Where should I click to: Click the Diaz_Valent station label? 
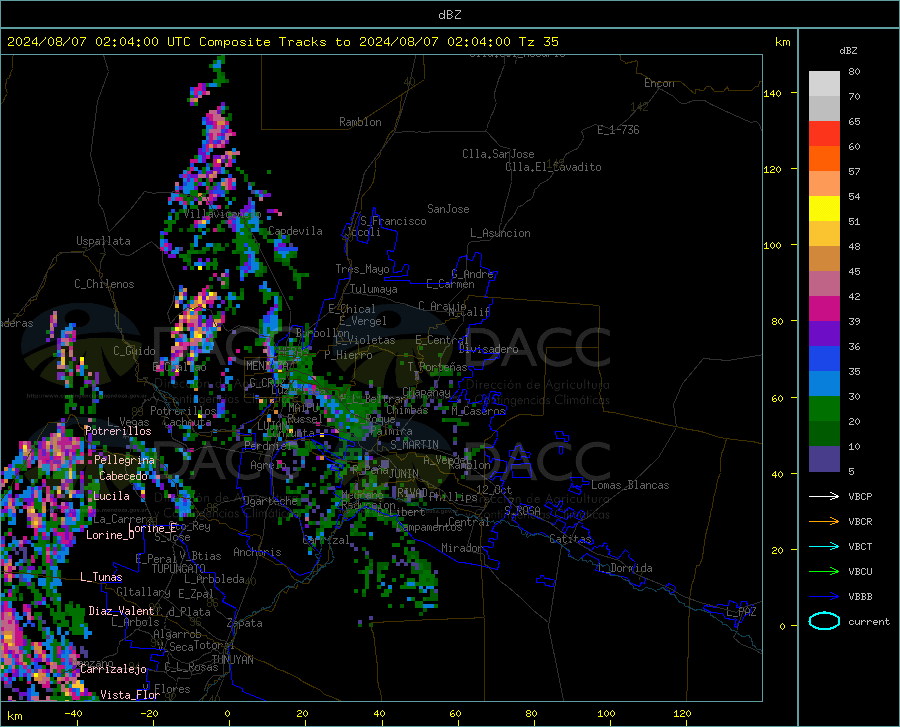coord(121,611)
